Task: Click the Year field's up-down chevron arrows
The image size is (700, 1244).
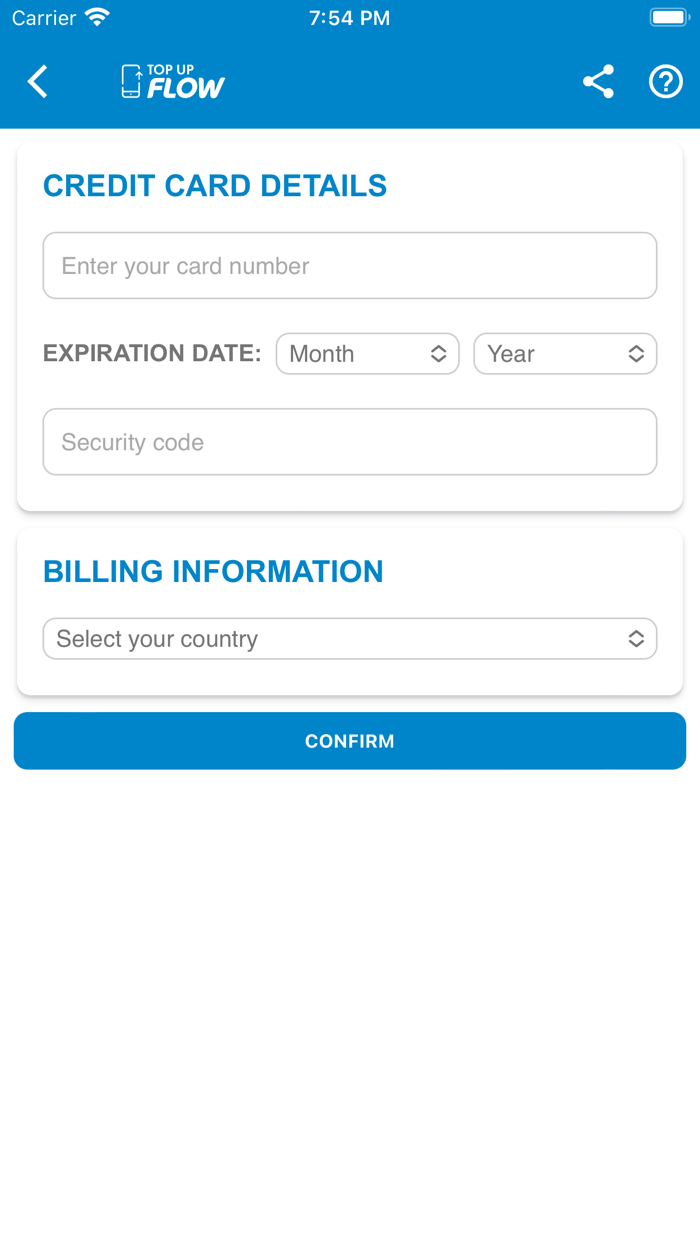Action: [636, 354]
